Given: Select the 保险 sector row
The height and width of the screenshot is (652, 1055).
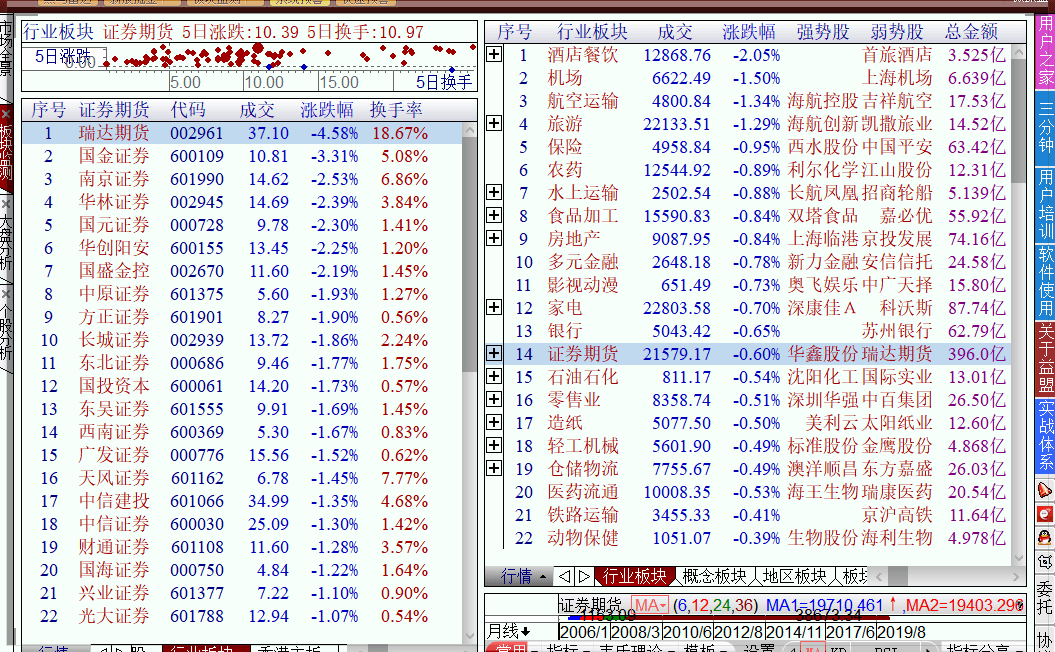Looking at the screenshot, I should coord(757,147).
